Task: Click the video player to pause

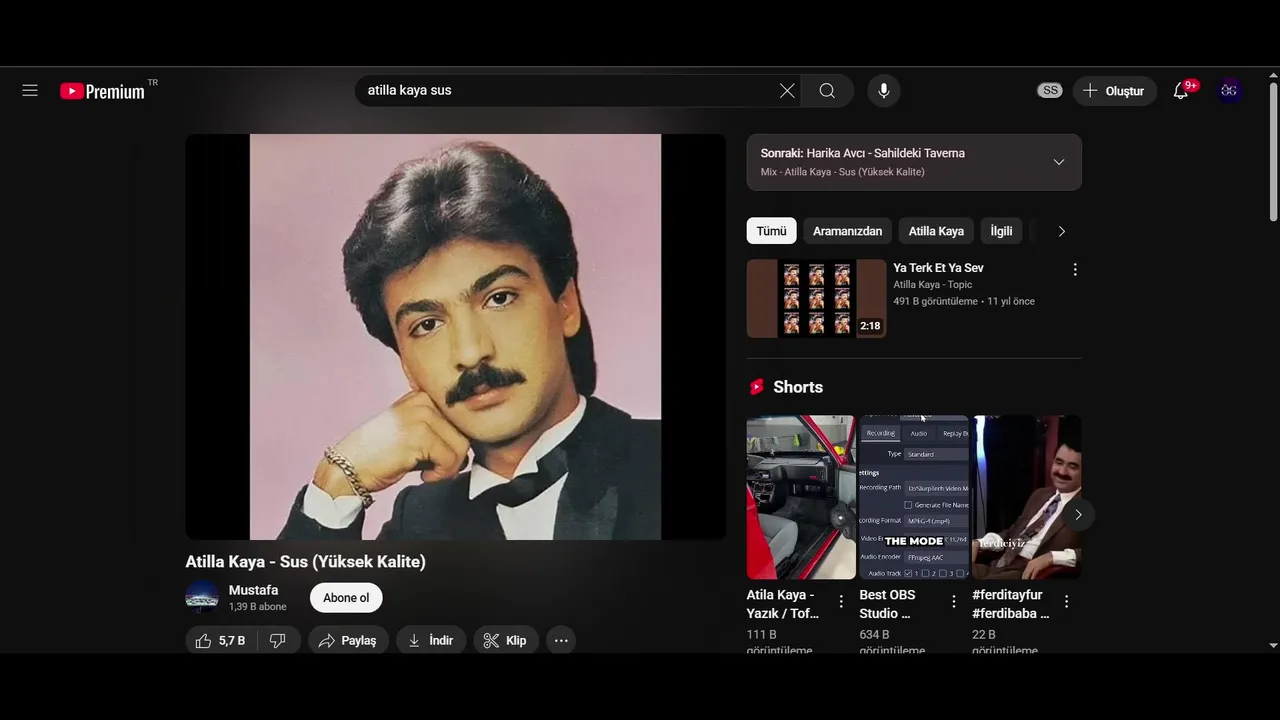Action: tap(456, 337)
